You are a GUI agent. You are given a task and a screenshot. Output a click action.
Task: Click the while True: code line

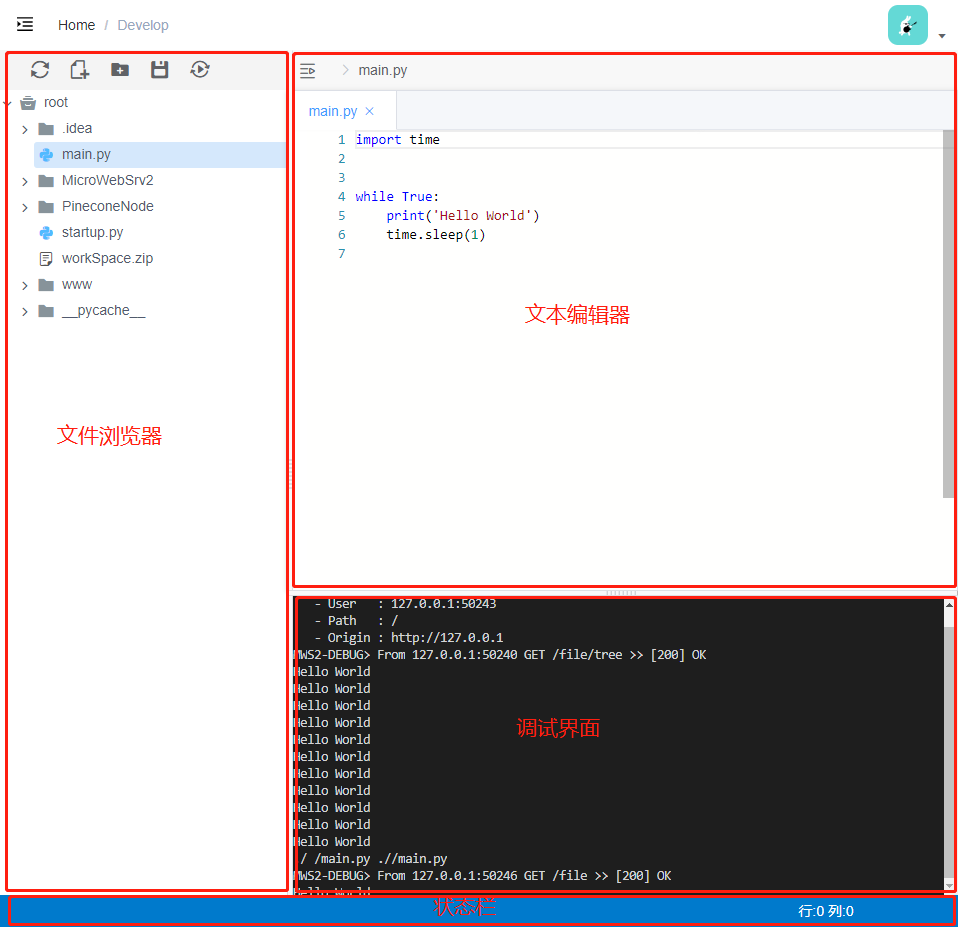[397, 196]
